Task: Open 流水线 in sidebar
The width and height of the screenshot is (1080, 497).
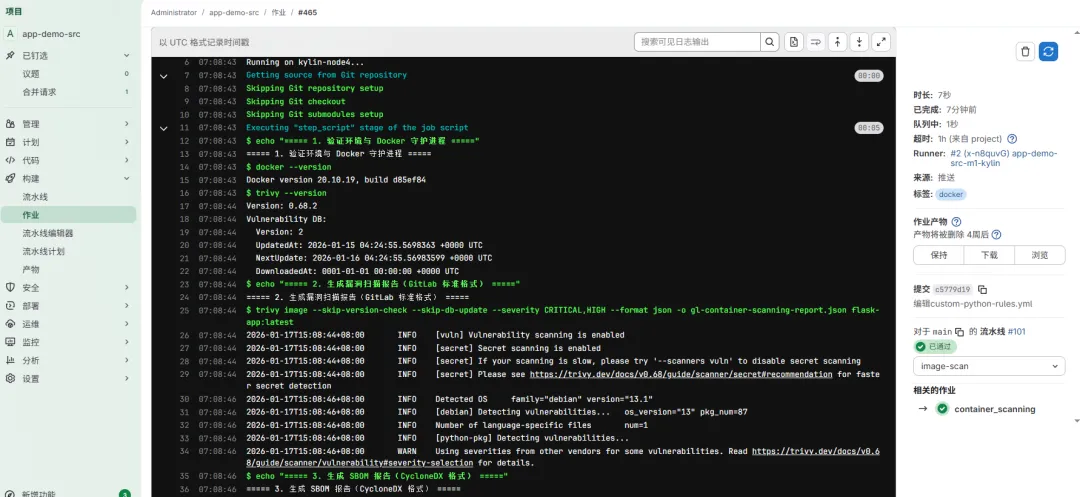Action: pyautogui.click(x=35, y=197)
